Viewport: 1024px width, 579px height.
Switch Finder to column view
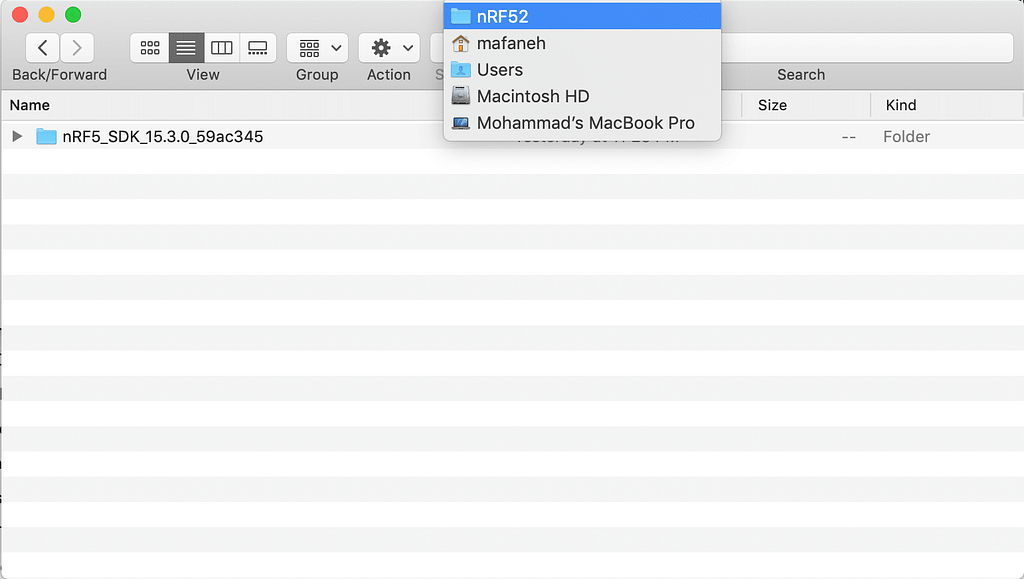(x=221, y=47)
